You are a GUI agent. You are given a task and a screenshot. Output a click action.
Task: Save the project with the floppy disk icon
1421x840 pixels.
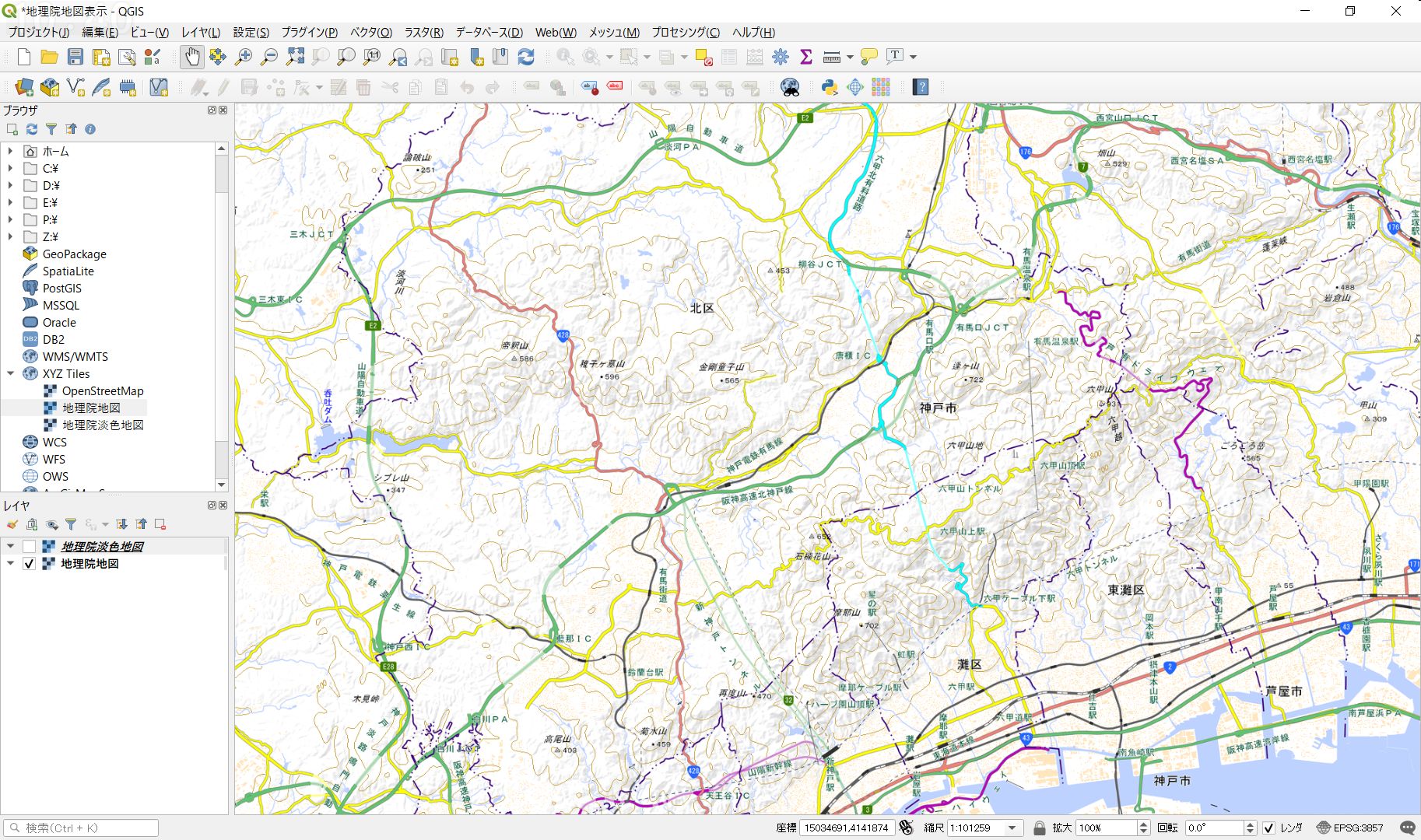click(75, 57)
